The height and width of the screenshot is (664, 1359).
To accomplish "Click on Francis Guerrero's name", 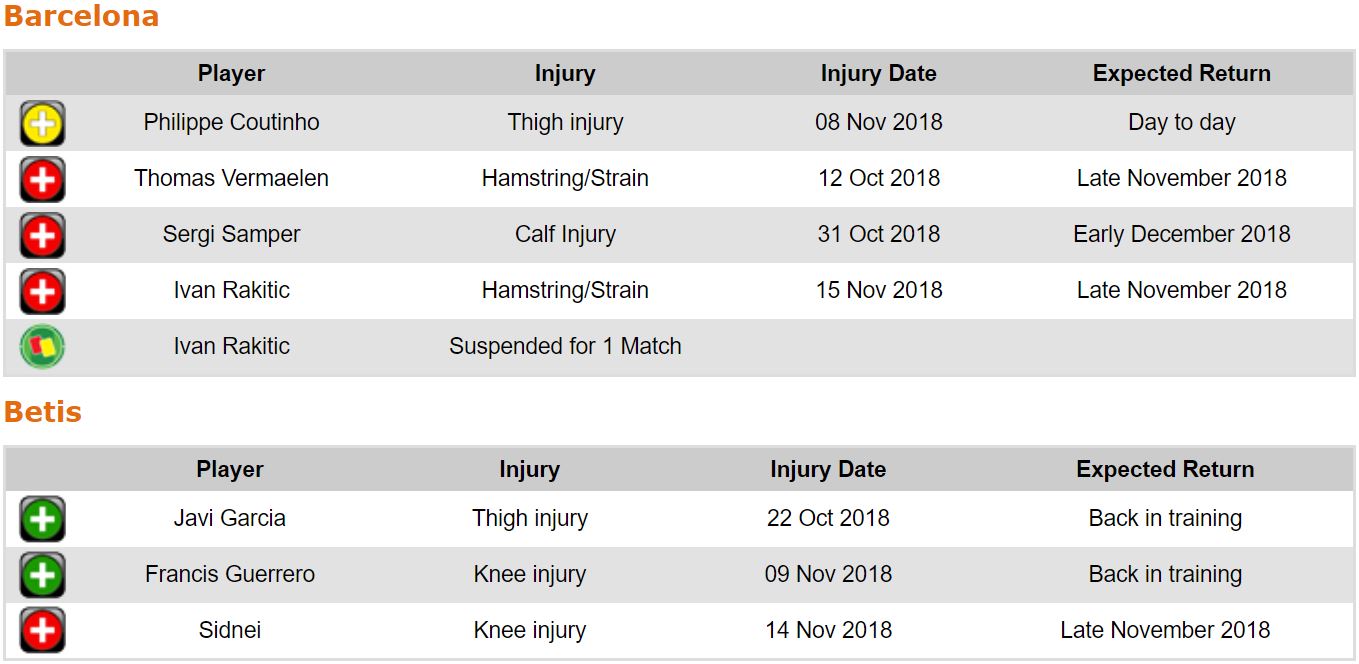I will 230,574.
